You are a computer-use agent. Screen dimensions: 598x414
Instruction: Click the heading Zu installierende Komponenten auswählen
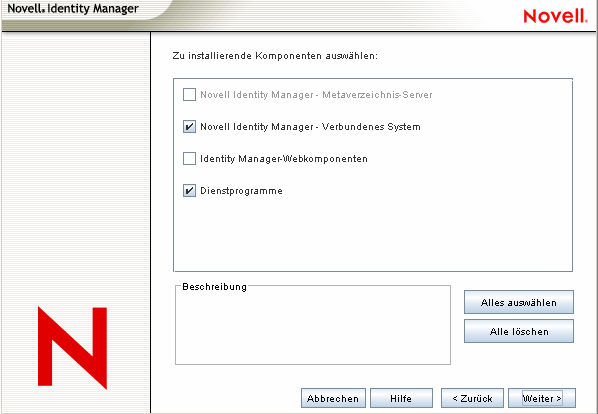pyautogui.click(x=275, y=56)
